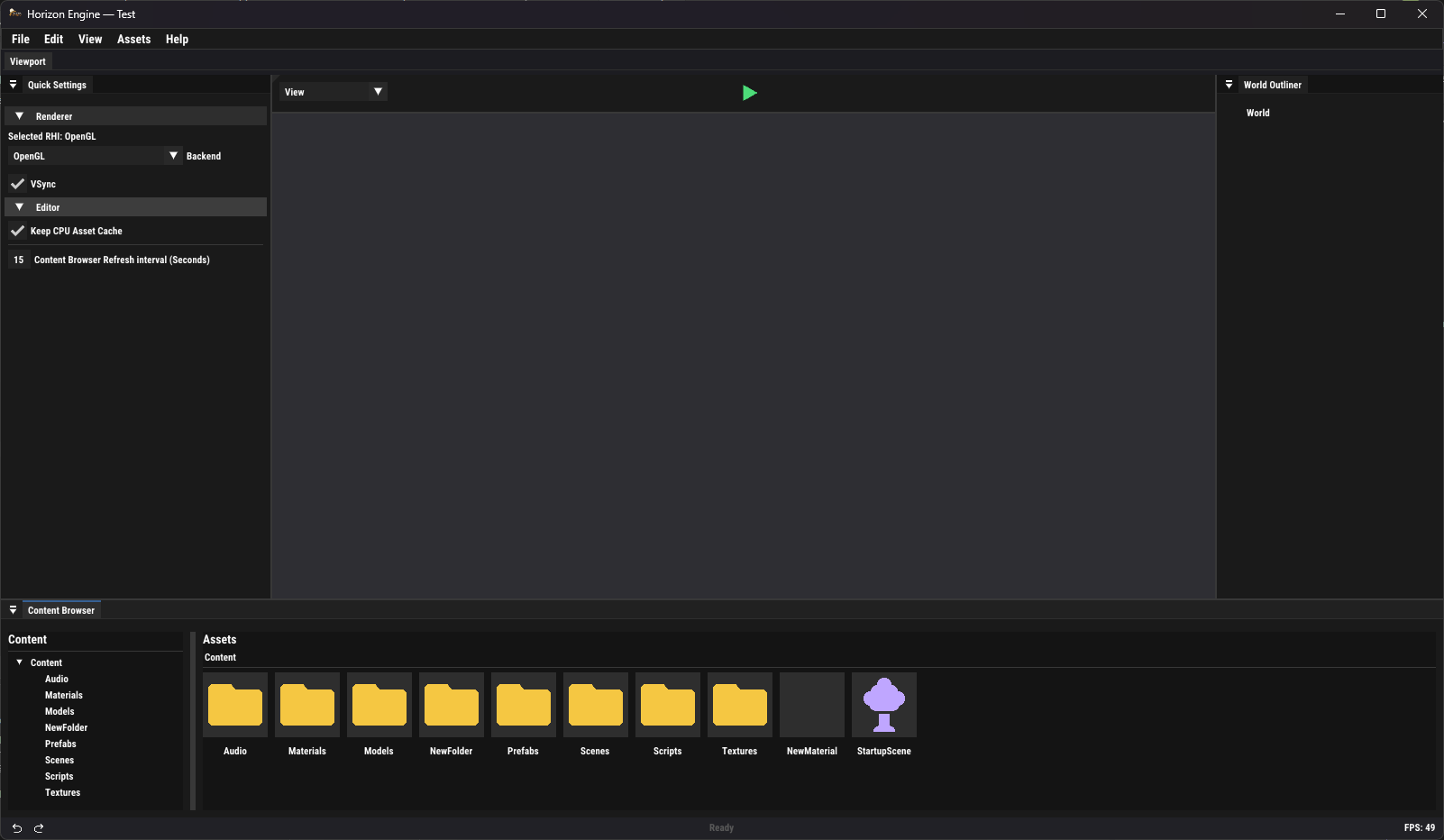1444x840 pixels.
Task: Edit the Content Browser refresh interval value 15
Action: pyautogui.click(x=19, y=260)
